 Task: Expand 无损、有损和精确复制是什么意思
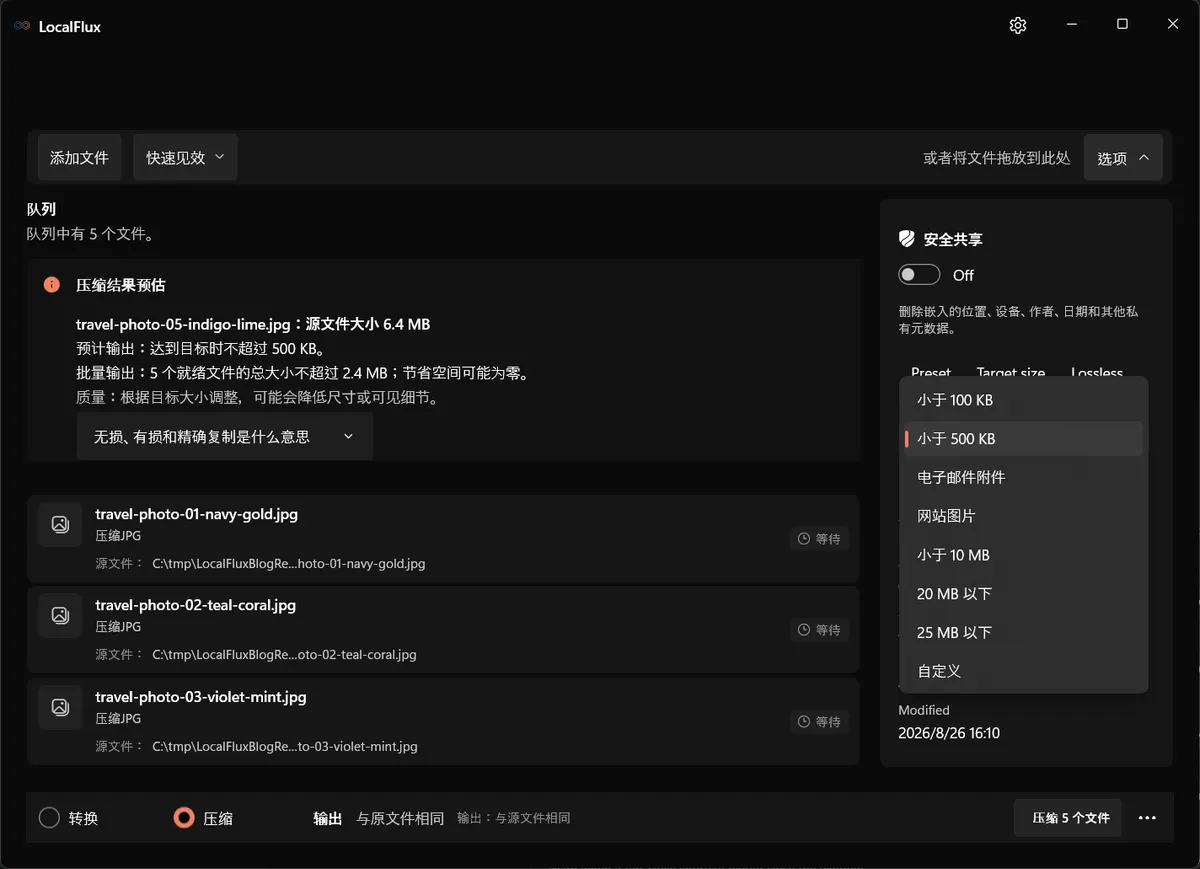pyautogui.click(x=225, y=437)
